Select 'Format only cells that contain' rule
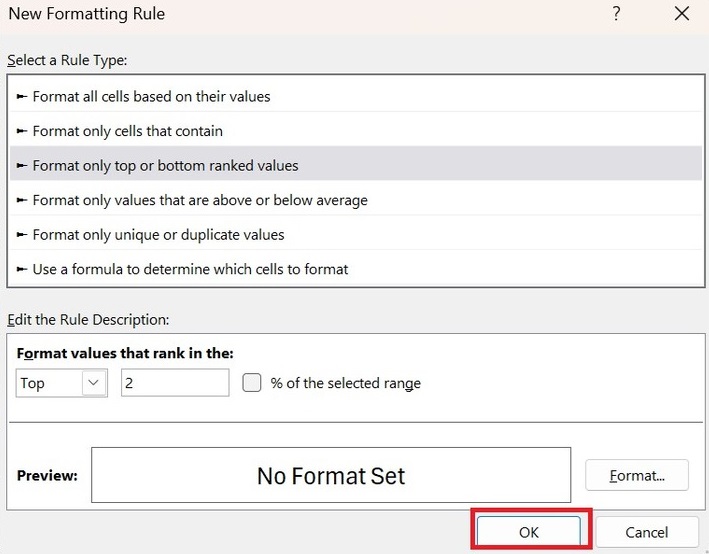 tap(128, 131)
